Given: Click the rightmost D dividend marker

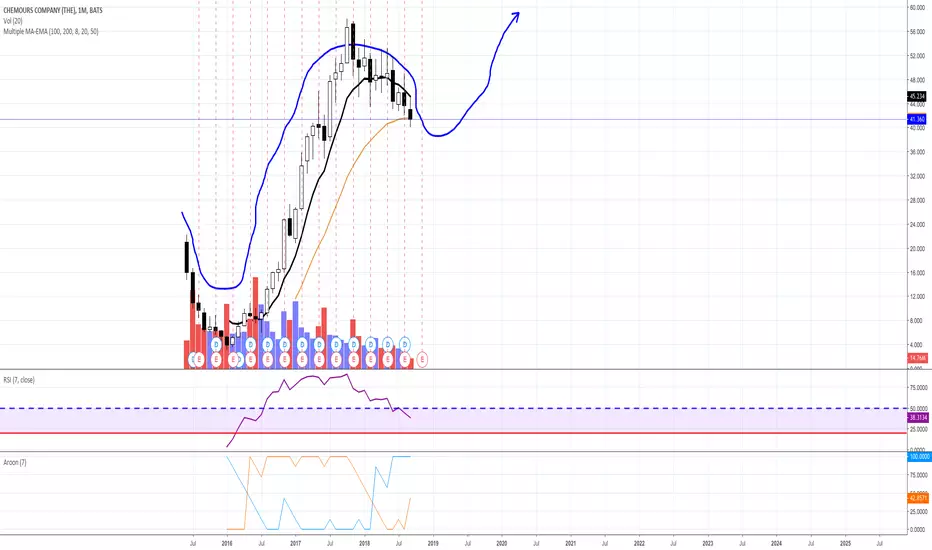Looking at the screenshot, I should pos(405,344).
